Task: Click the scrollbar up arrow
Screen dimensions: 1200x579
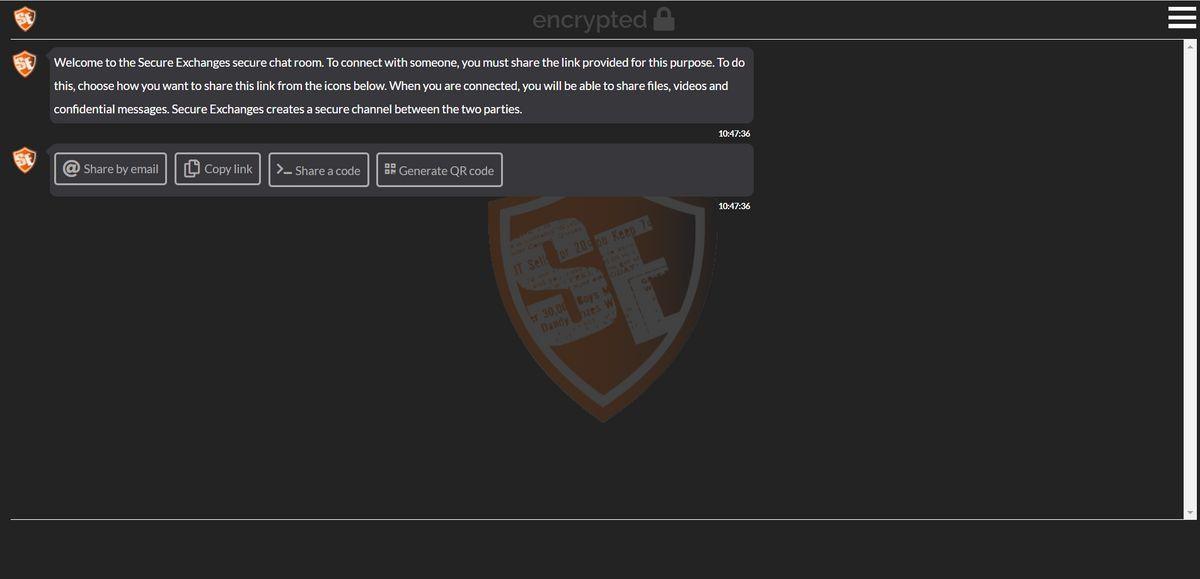Action: point(1190,46)
